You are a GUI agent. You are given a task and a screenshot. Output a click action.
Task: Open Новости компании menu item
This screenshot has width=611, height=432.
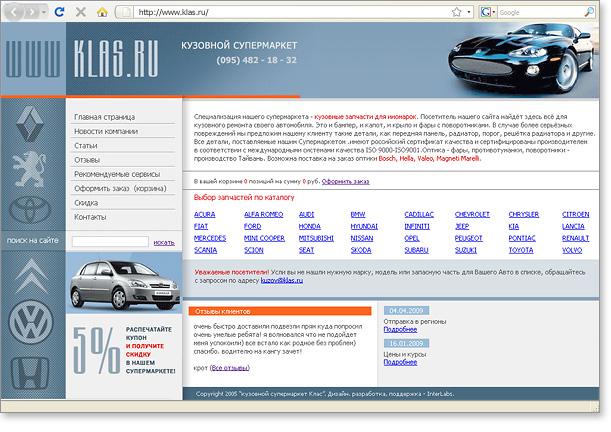tap(106, 131)
